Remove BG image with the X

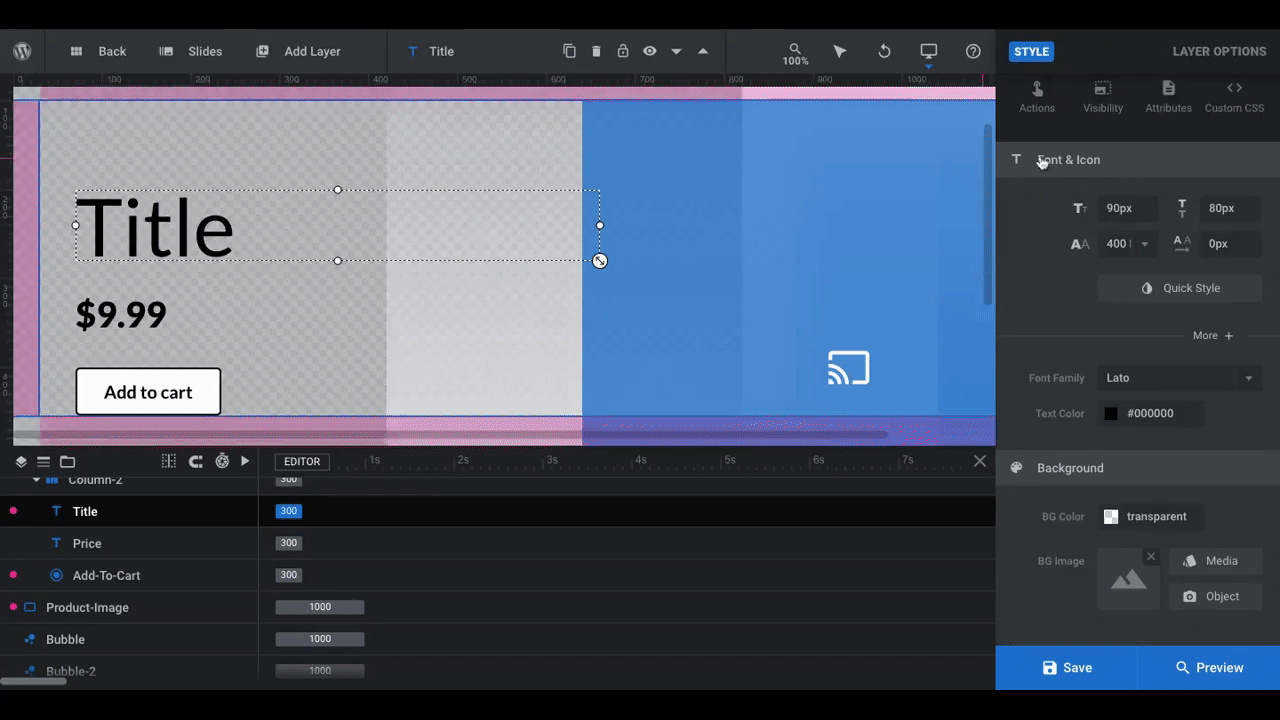click(x=1151, y=557)
